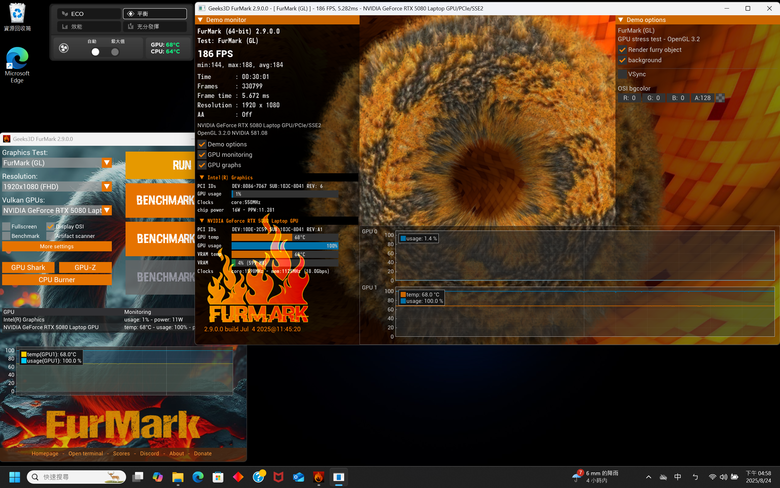Image resolution: width=780 pixels, height=488 pixels.
Task: Enable the VSync checkbox
Action: pyautogui.click(x=622, y=74)
